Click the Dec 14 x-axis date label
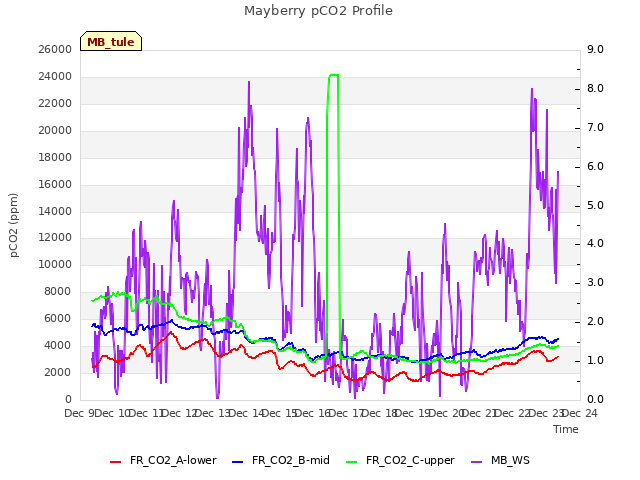The width and height of the screenshot is (640, 480). (246, 413)
